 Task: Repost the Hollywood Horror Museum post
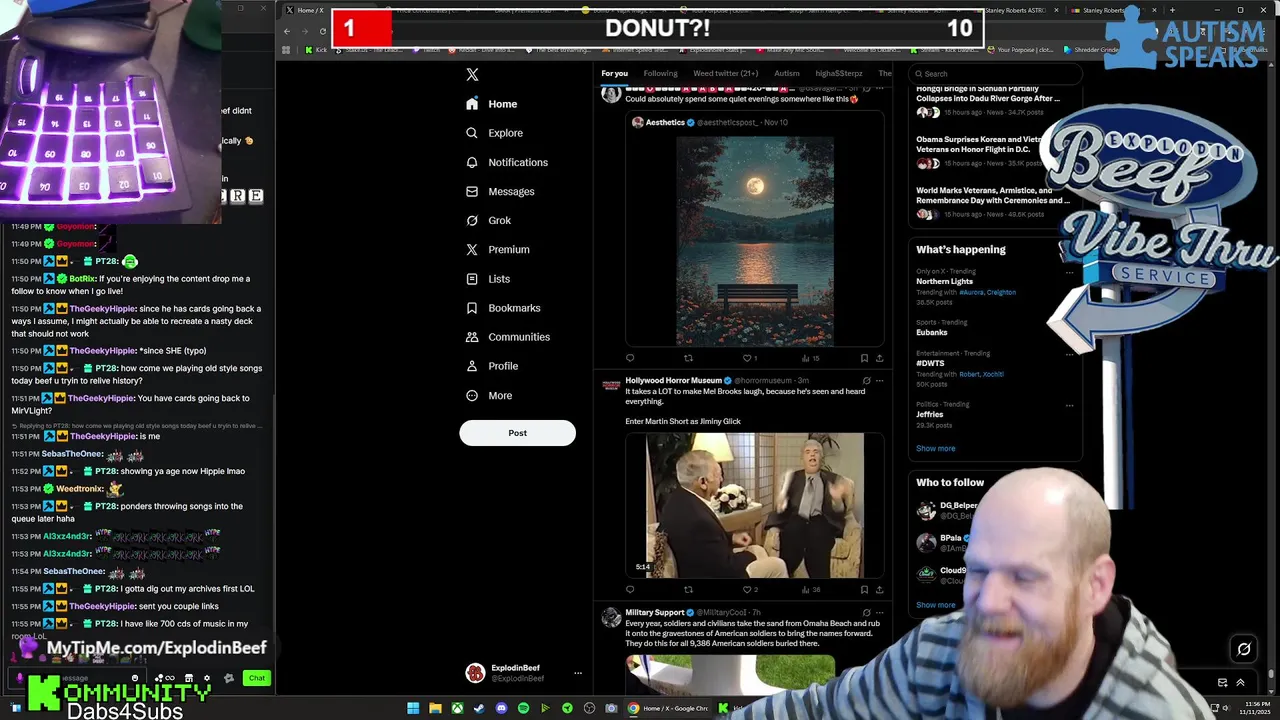coord(688,590)
